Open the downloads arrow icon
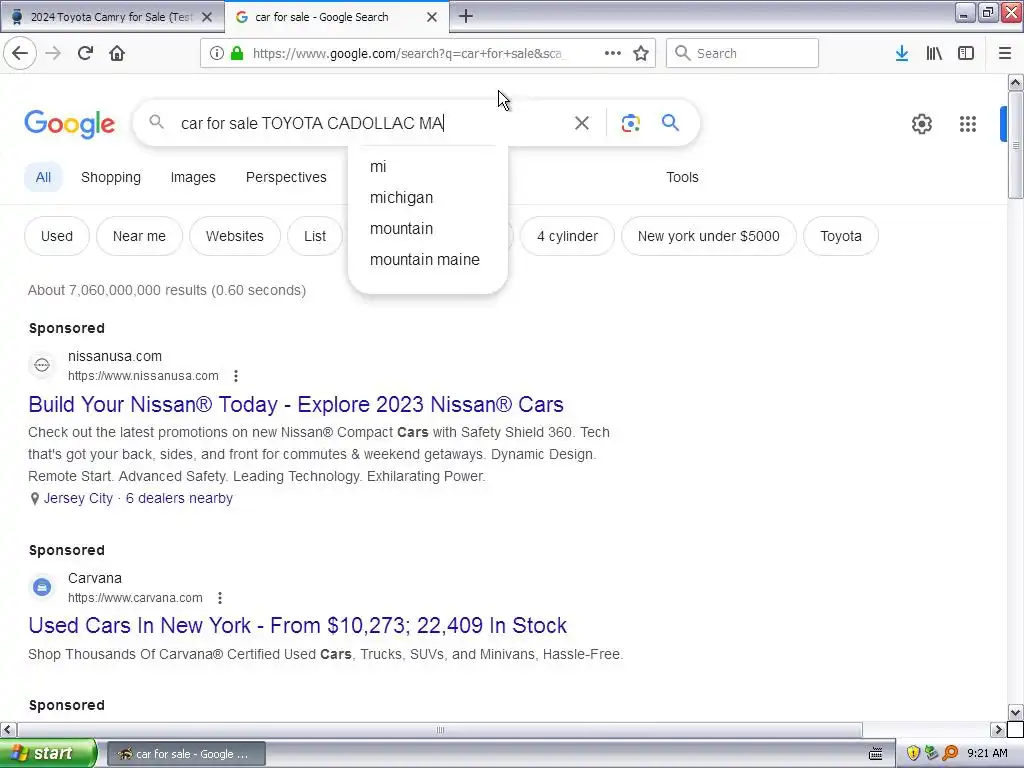This screenshot has width=1024, height=768. coord(902,53)
